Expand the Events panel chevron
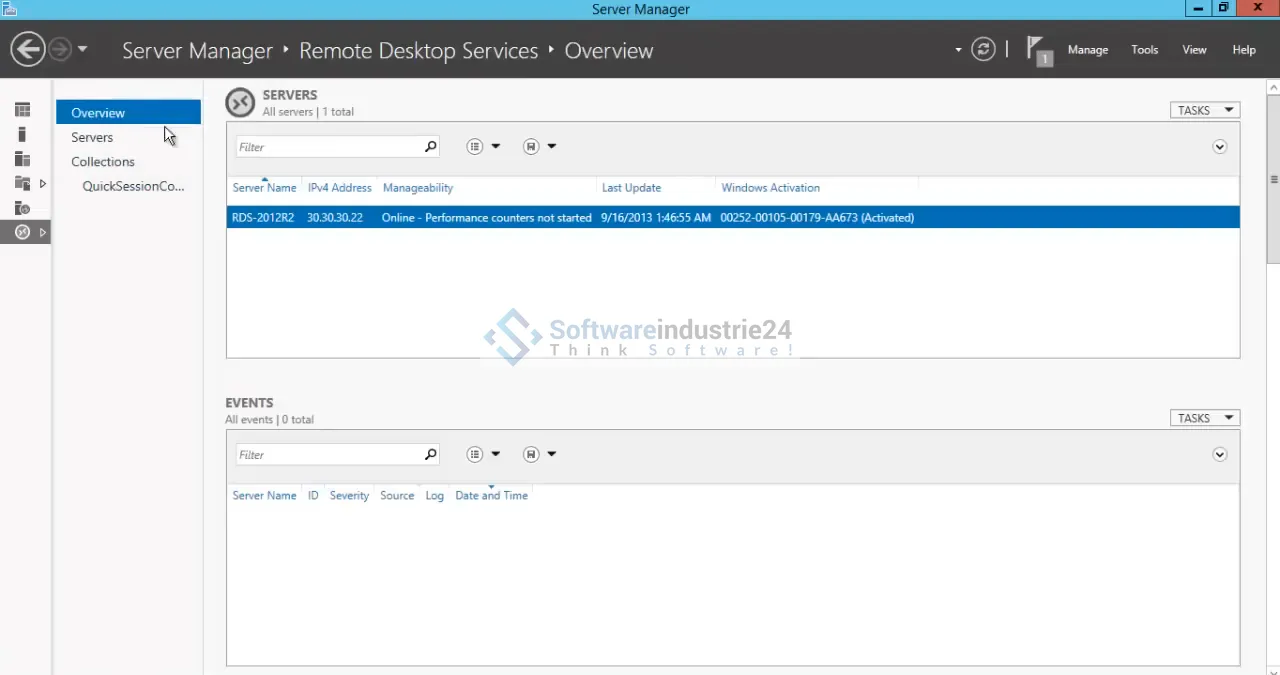Viewport: 1280px width, 675px height. [x=1219, y=455]
